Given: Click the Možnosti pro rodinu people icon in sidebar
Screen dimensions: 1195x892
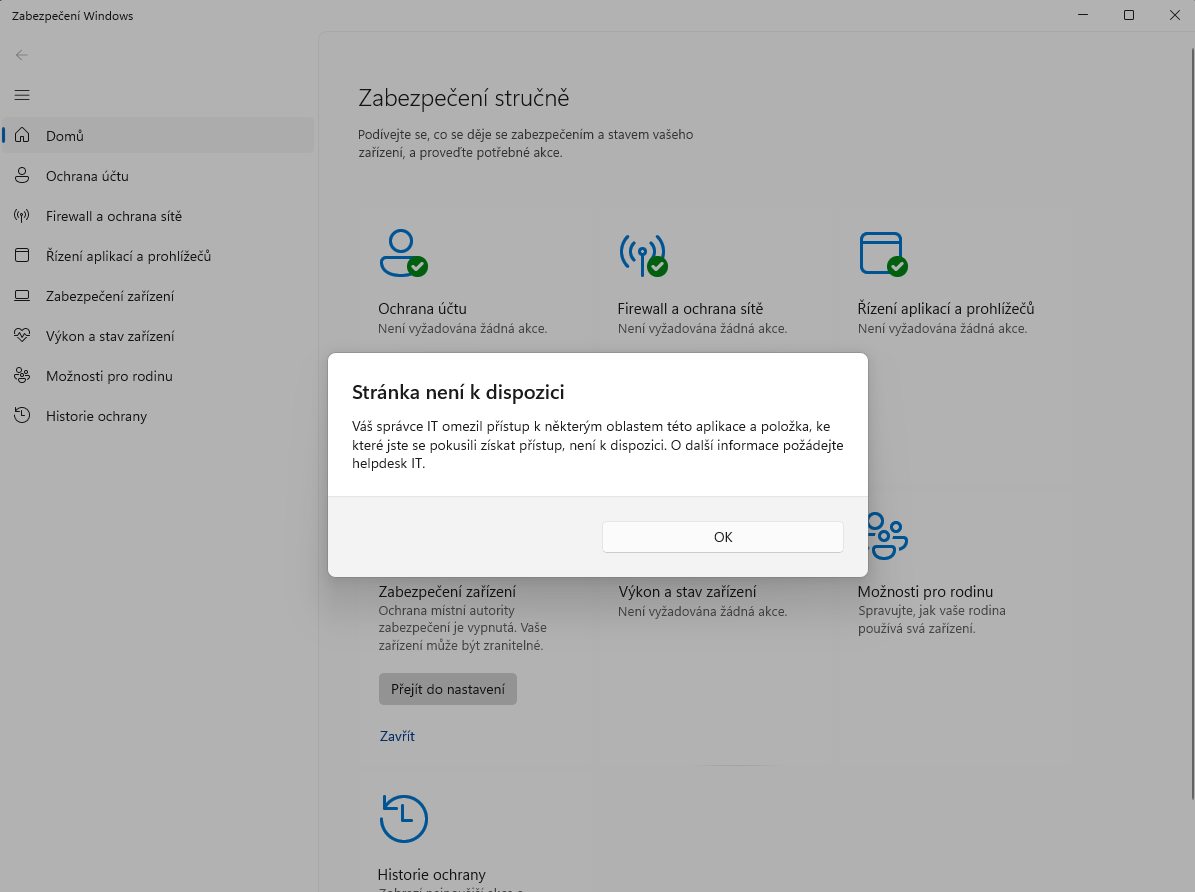Looking at the screenshot, I should [22, 375].
